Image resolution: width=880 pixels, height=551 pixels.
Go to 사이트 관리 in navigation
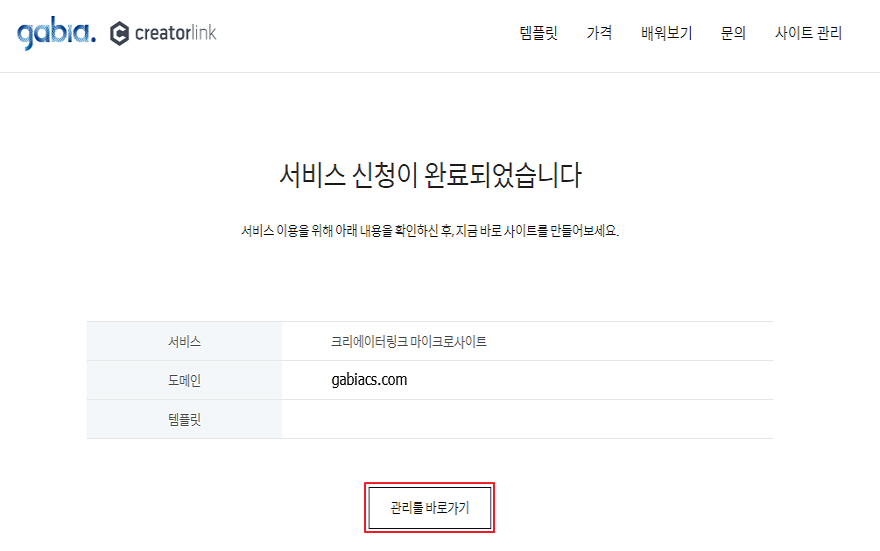click(x=808, y=33)
